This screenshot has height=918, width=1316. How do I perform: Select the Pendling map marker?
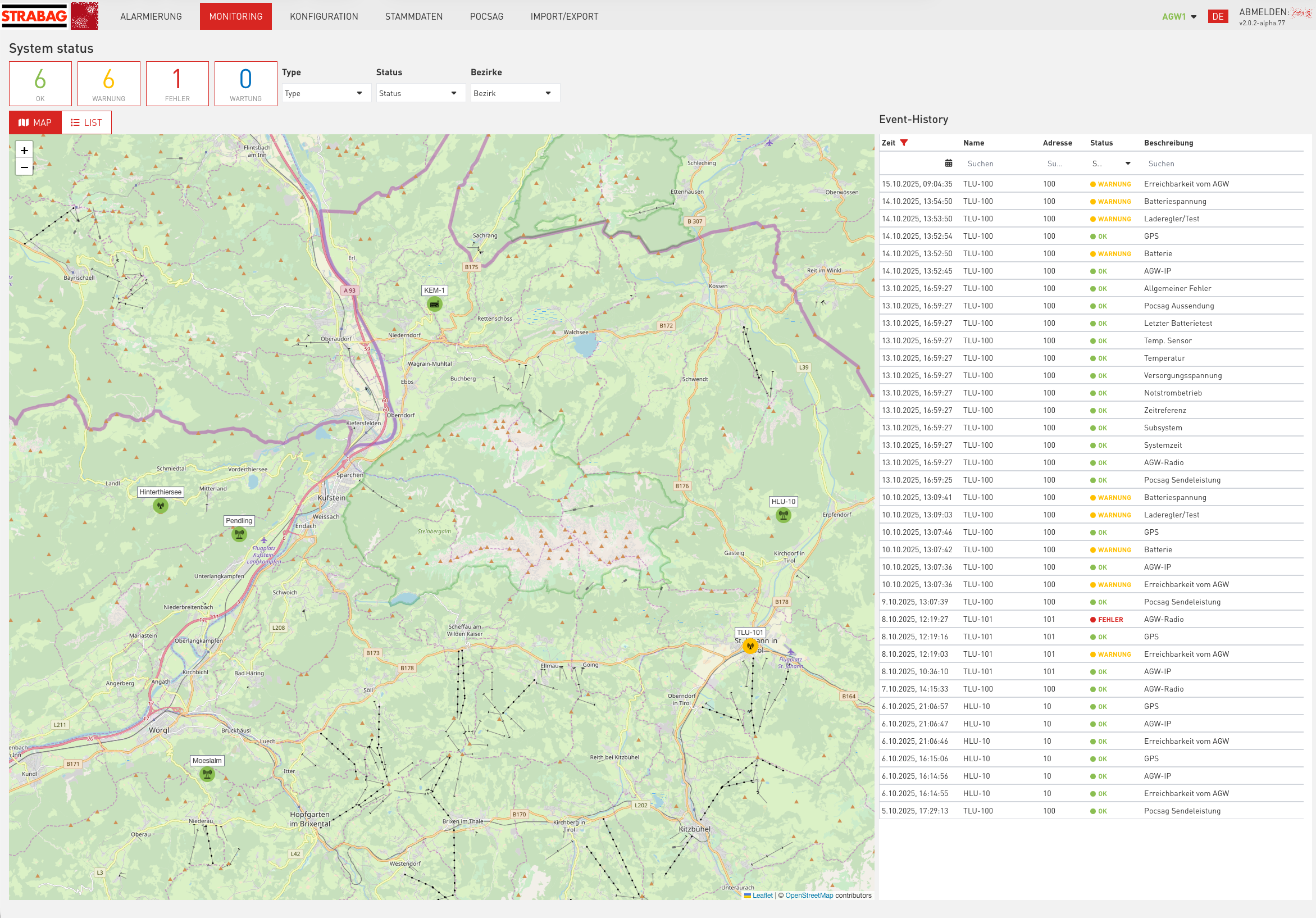tap(239, 534)
